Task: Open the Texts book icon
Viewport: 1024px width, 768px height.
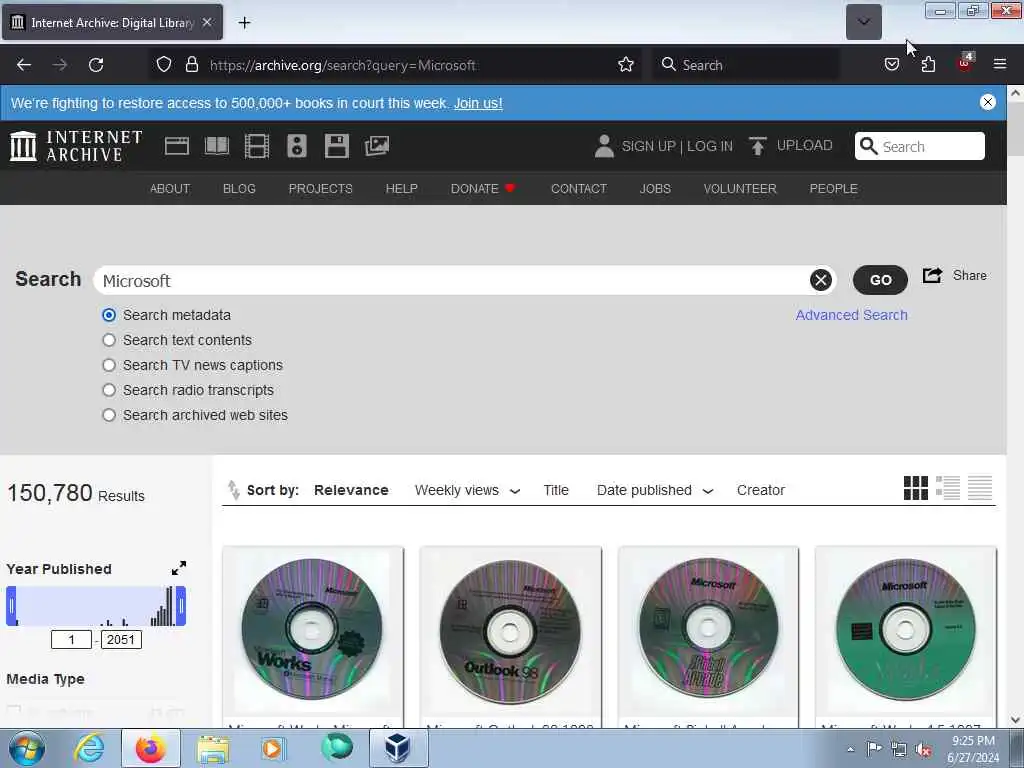Action: 217,146
